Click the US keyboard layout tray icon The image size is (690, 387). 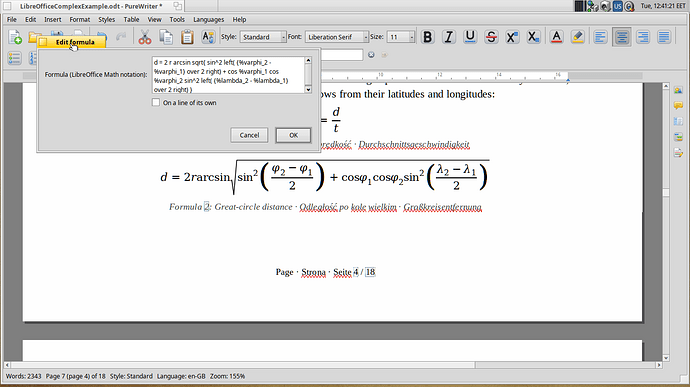[618, 6]
